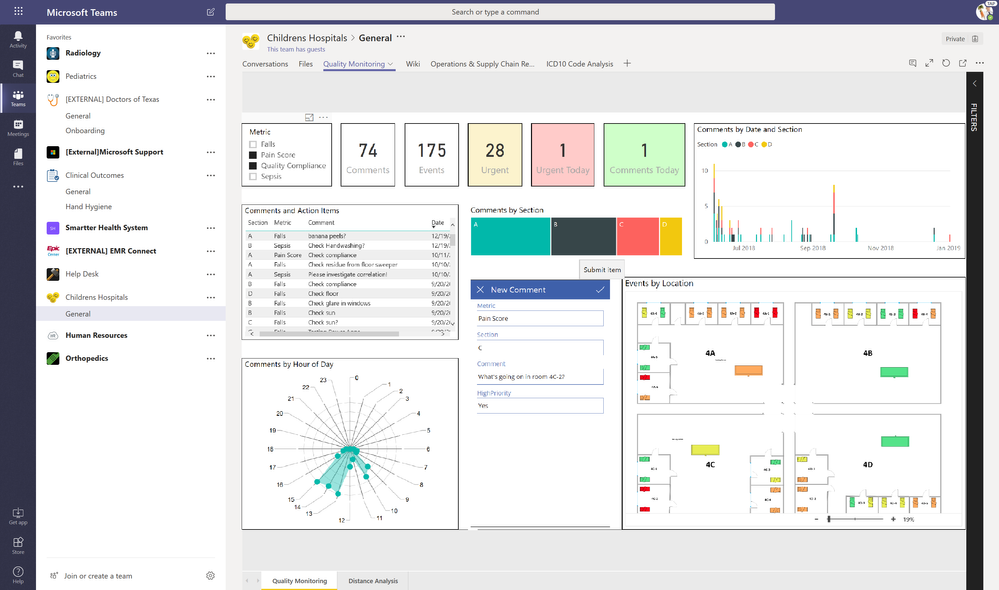Open manage teams settings gear
The width and height of the screenshot is (999, 590).
pyautogui.click(x=210, y=576)
